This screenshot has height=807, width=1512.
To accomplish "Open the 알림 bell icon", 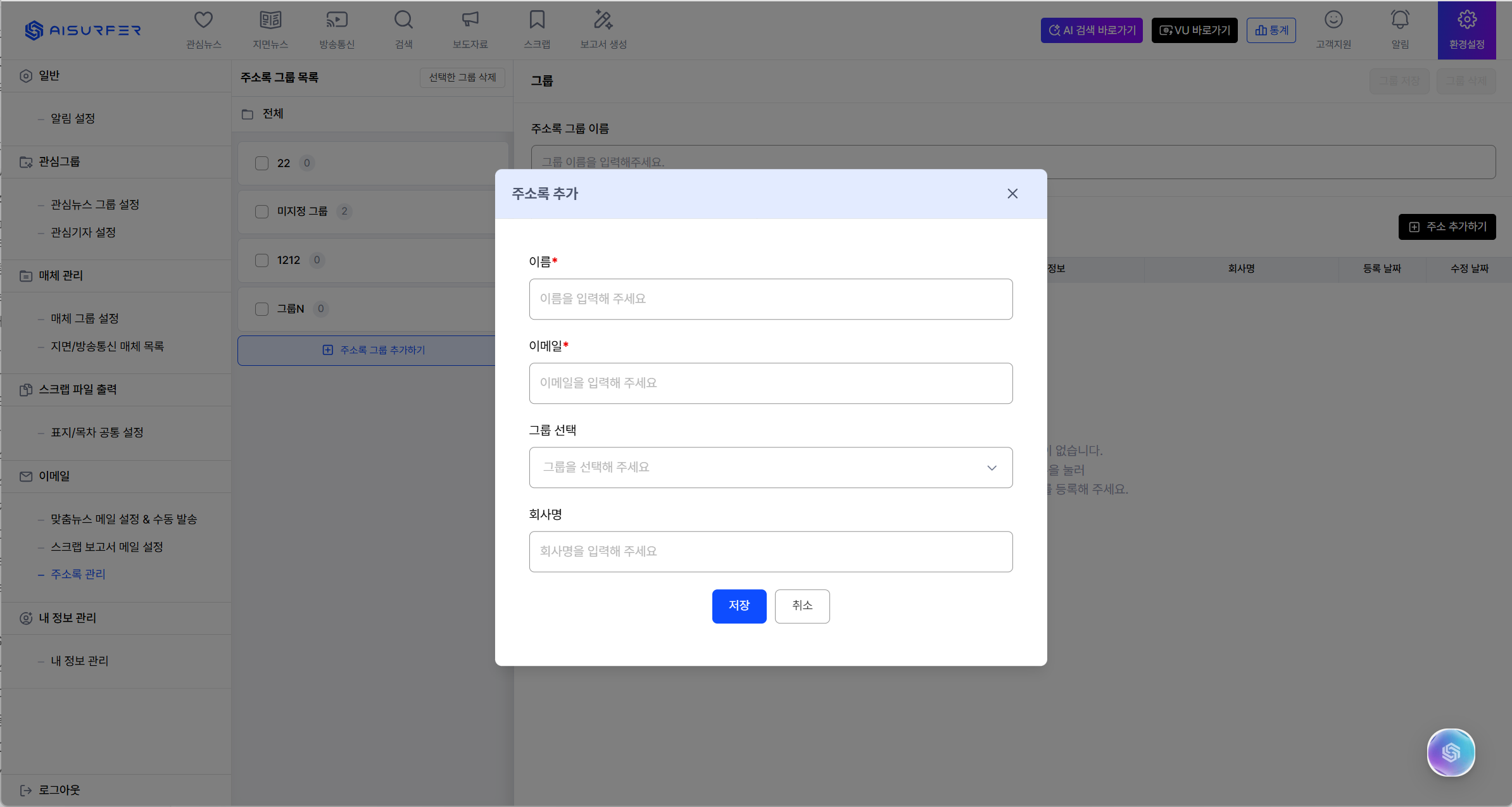I will tap(1400, 20).
